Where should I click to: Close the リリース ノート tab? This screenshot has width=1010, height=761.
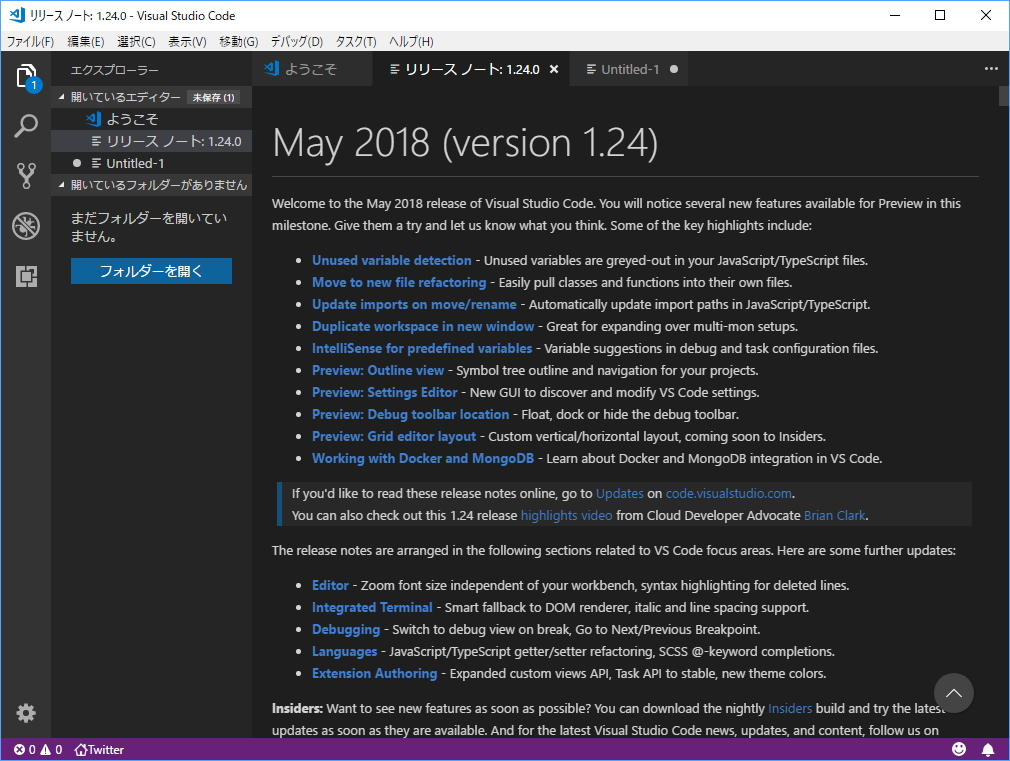pyautogui.click(x=555, y=69)
